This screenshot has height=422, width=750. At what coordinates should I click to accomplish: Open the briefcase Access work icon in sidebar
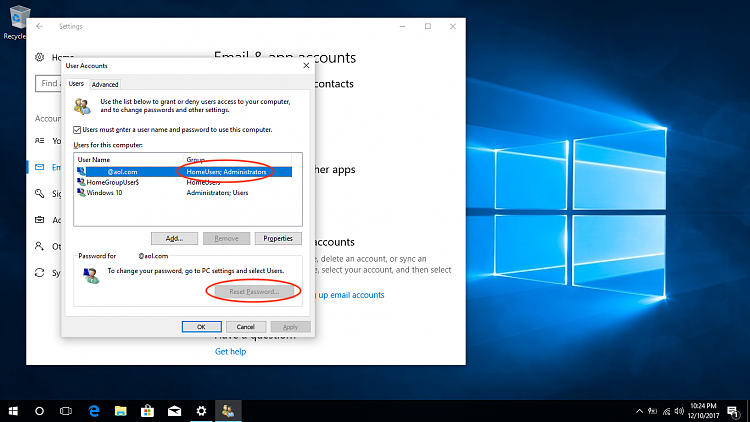[40, 220]
